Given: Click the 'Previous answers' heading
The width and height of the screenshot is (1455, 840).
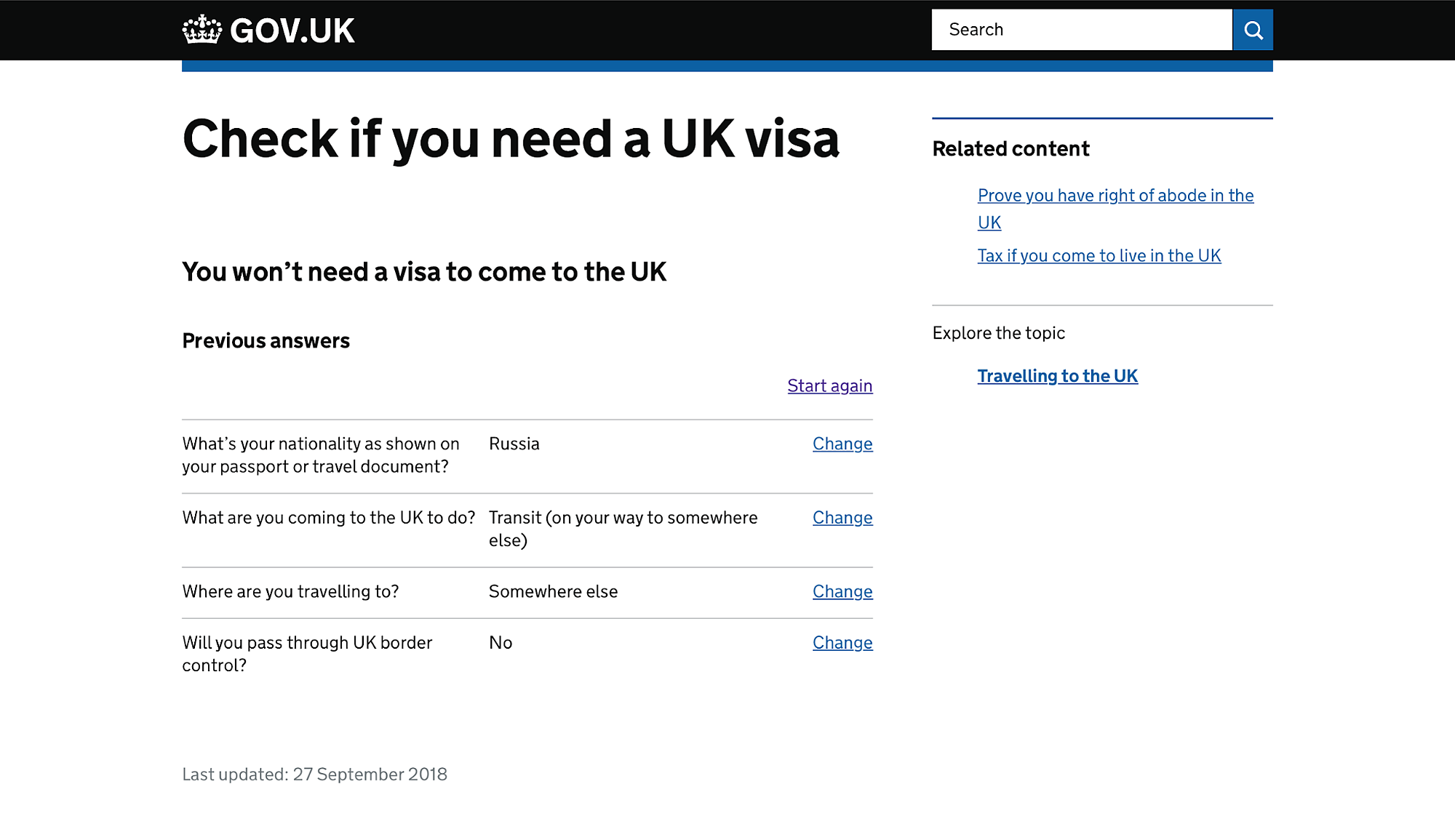Looking at the screenshot, I should pyautogui.click(x=266, y=341).
